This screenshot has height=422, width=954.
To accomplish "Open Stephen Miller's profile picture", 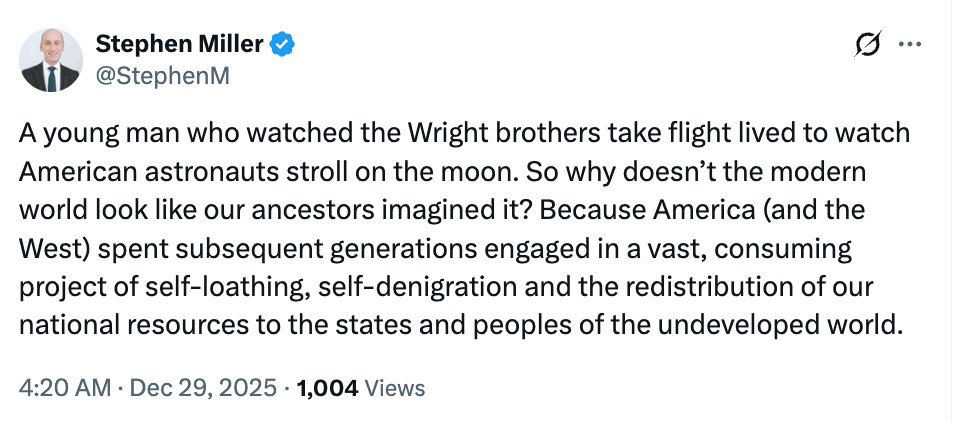I will click(x=51, y=60).
